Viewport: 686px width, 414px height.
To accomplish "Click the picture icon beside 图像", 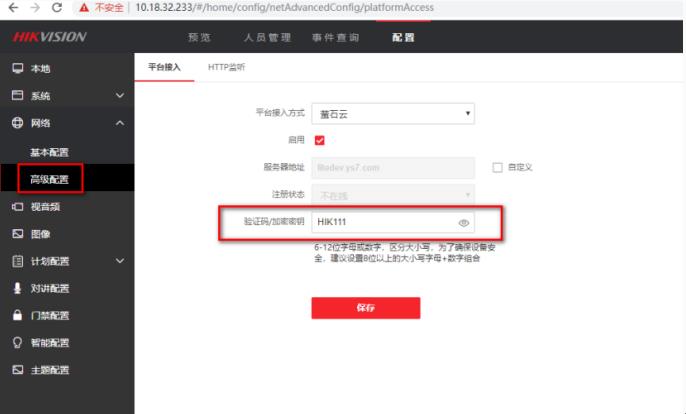I will click(x=18, y=234).
